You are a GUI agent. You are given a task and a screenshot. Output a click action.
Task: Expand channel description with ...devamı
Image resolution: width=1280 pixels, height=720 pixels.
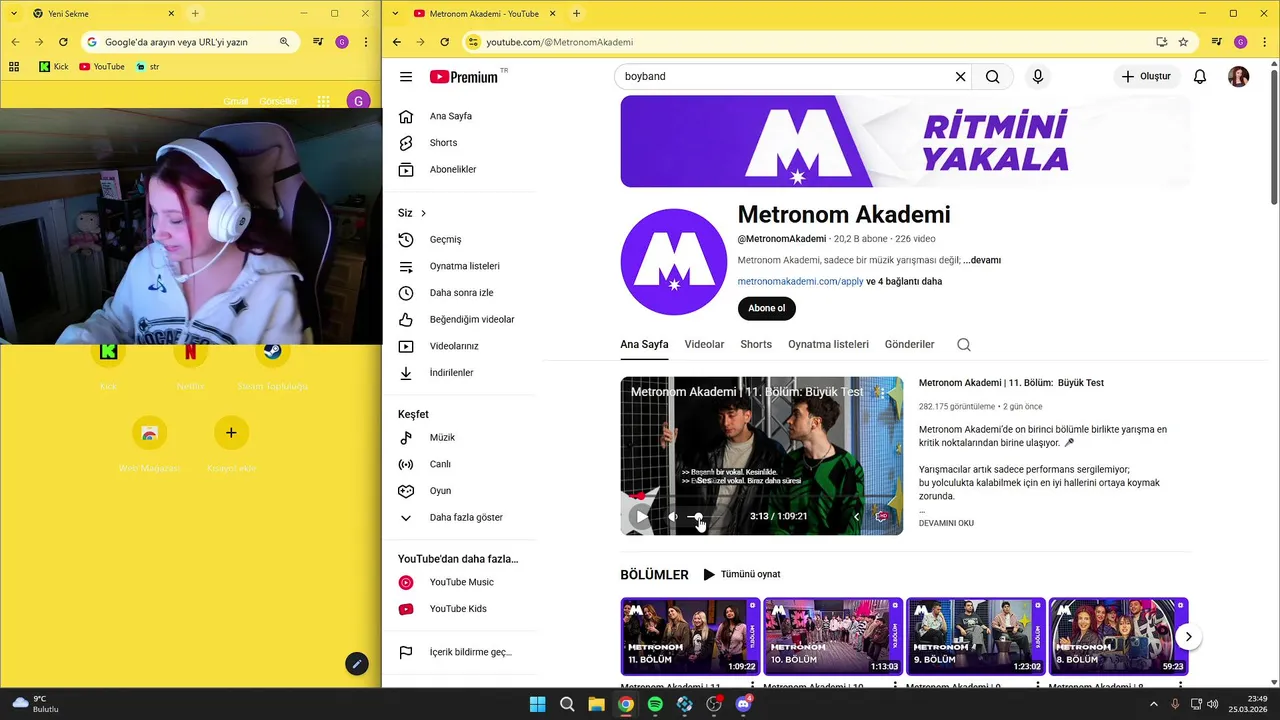[x=982, y=260]
